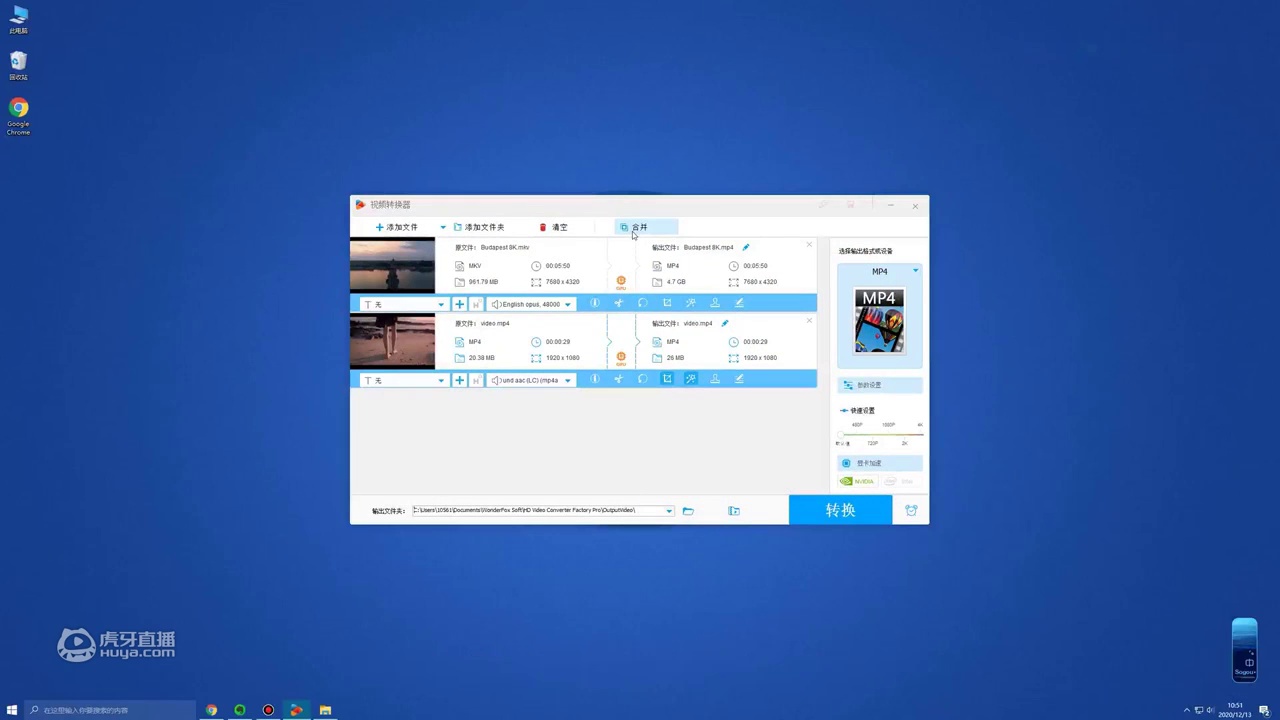
Task: Click the NVIDIA acceleration badge
Action: pos(857,481)
